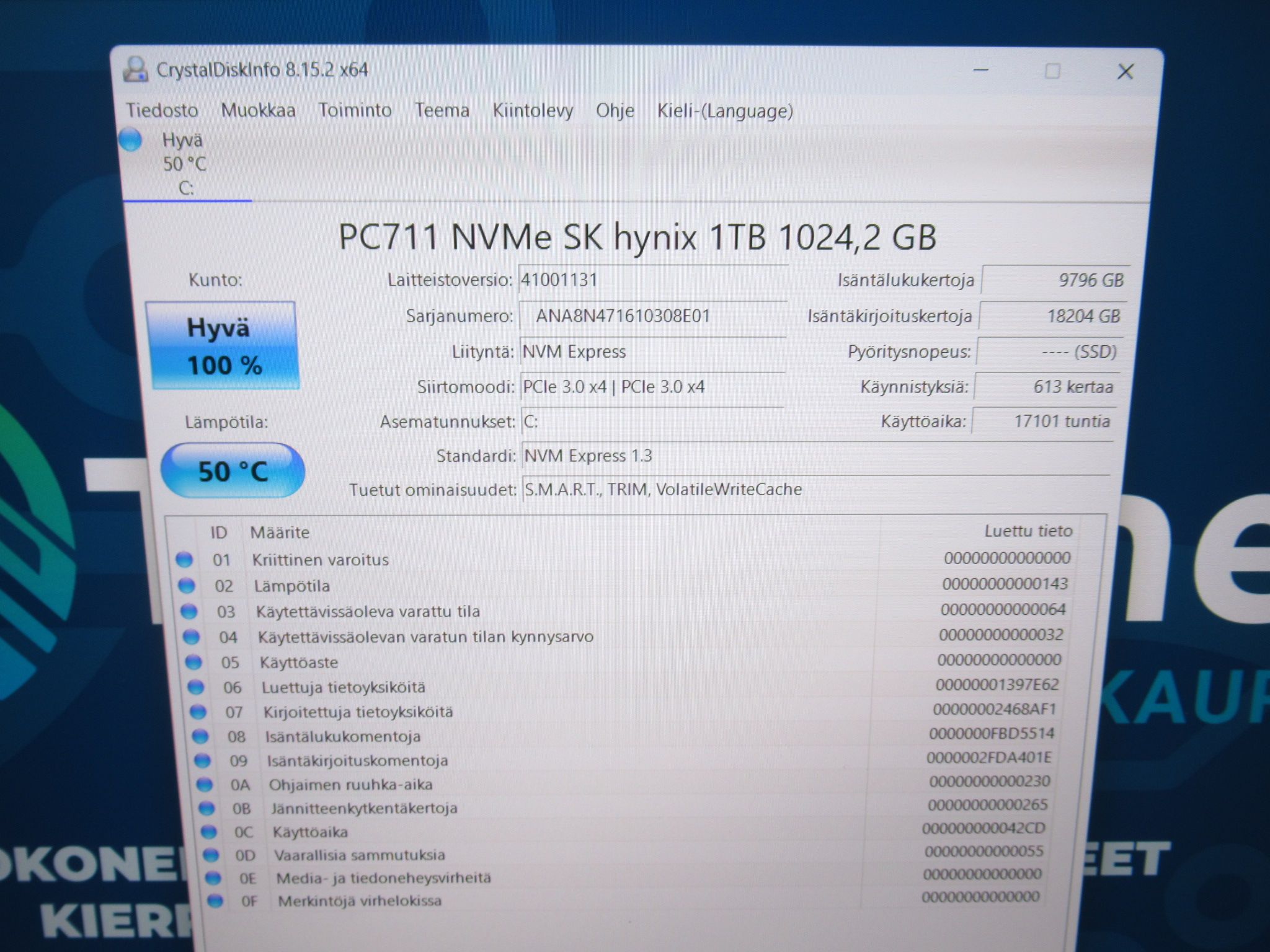Image resolution: width=1270 pixels, height=952 pixels.
Task: Click the Luettu tieto column header
Action: tap(1028, 531)
